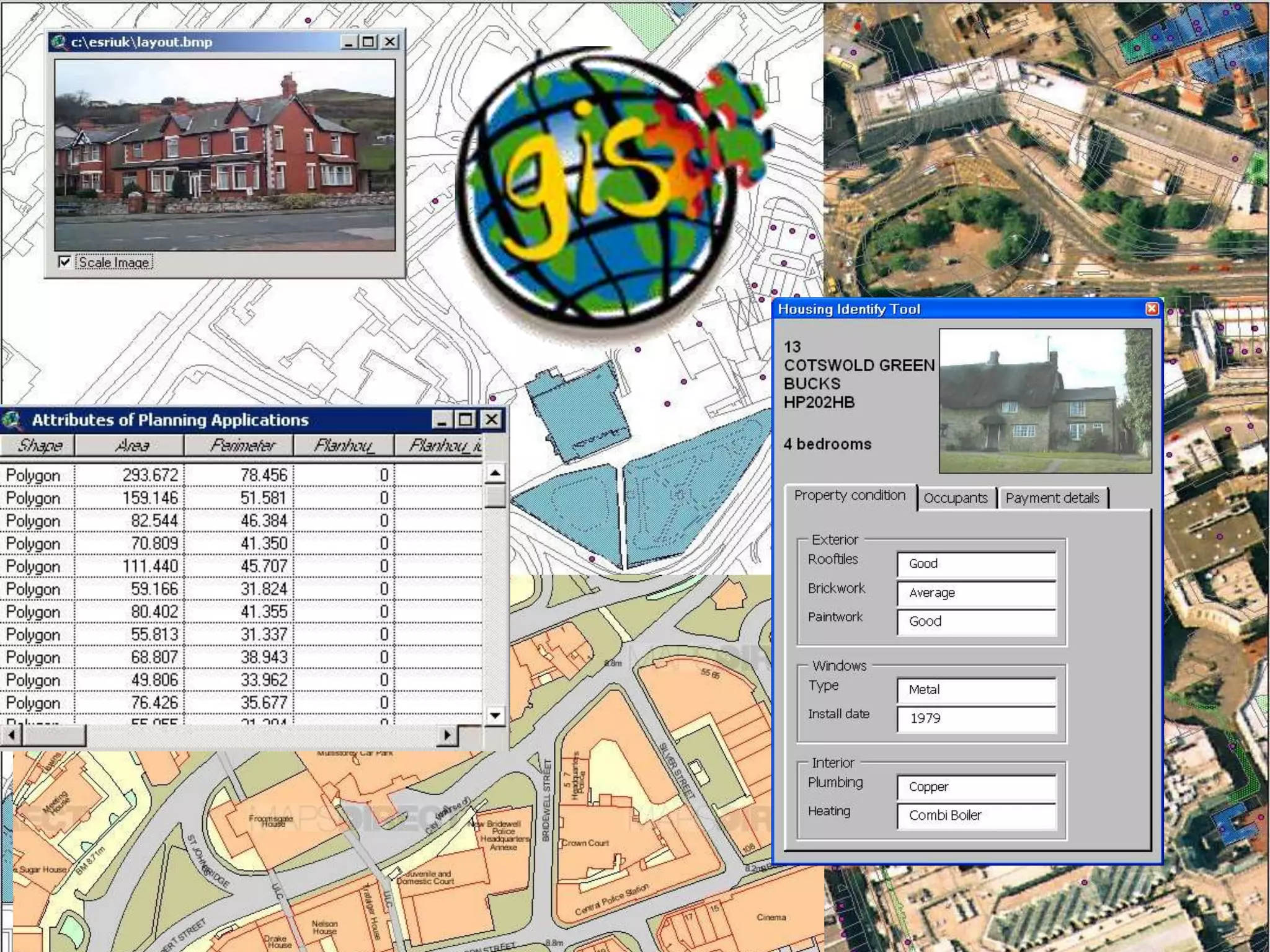Maximize the layout.bmp image window

(x=369, y=42)
